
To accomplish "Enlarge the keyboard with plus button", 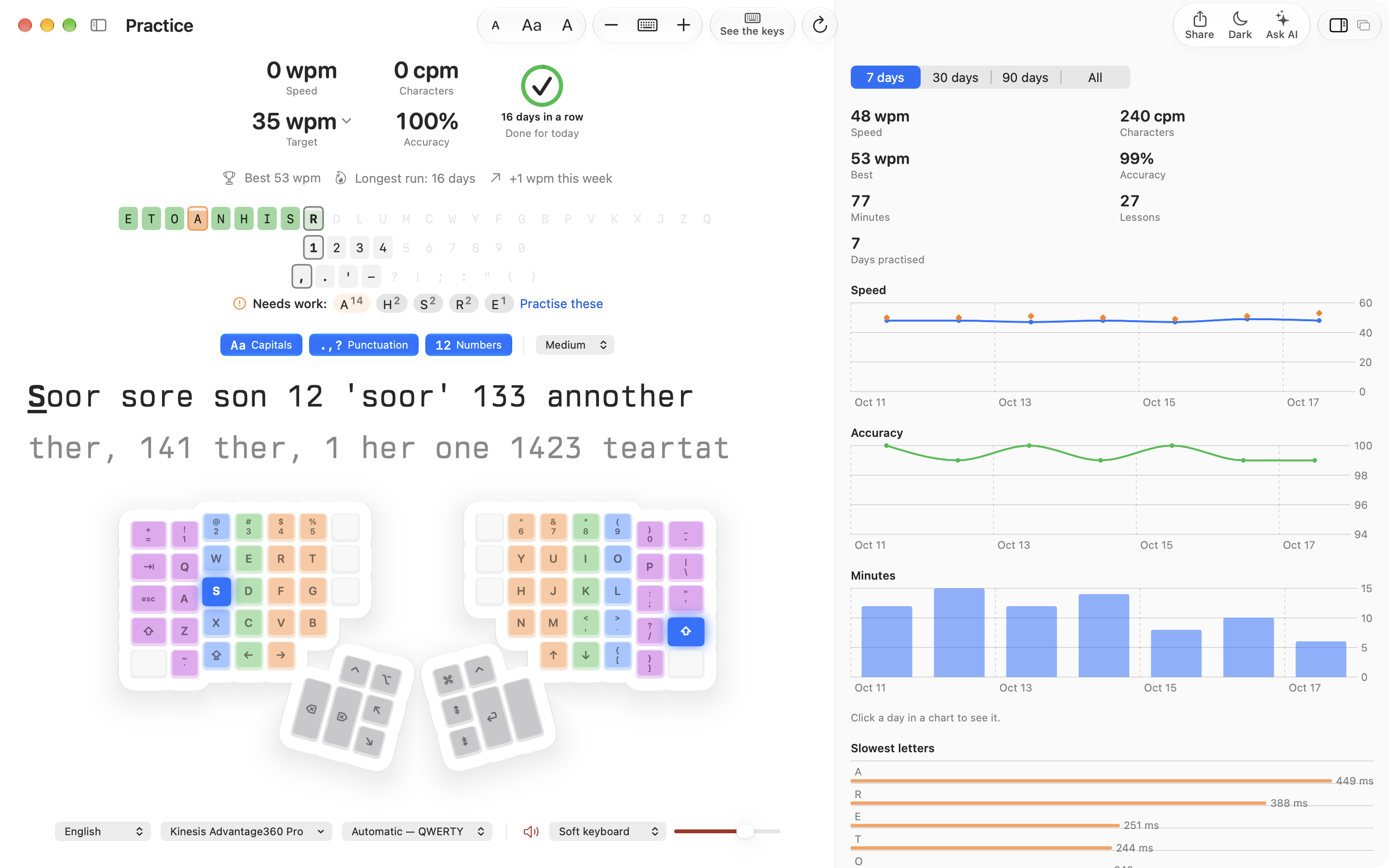I will [683, 25].
